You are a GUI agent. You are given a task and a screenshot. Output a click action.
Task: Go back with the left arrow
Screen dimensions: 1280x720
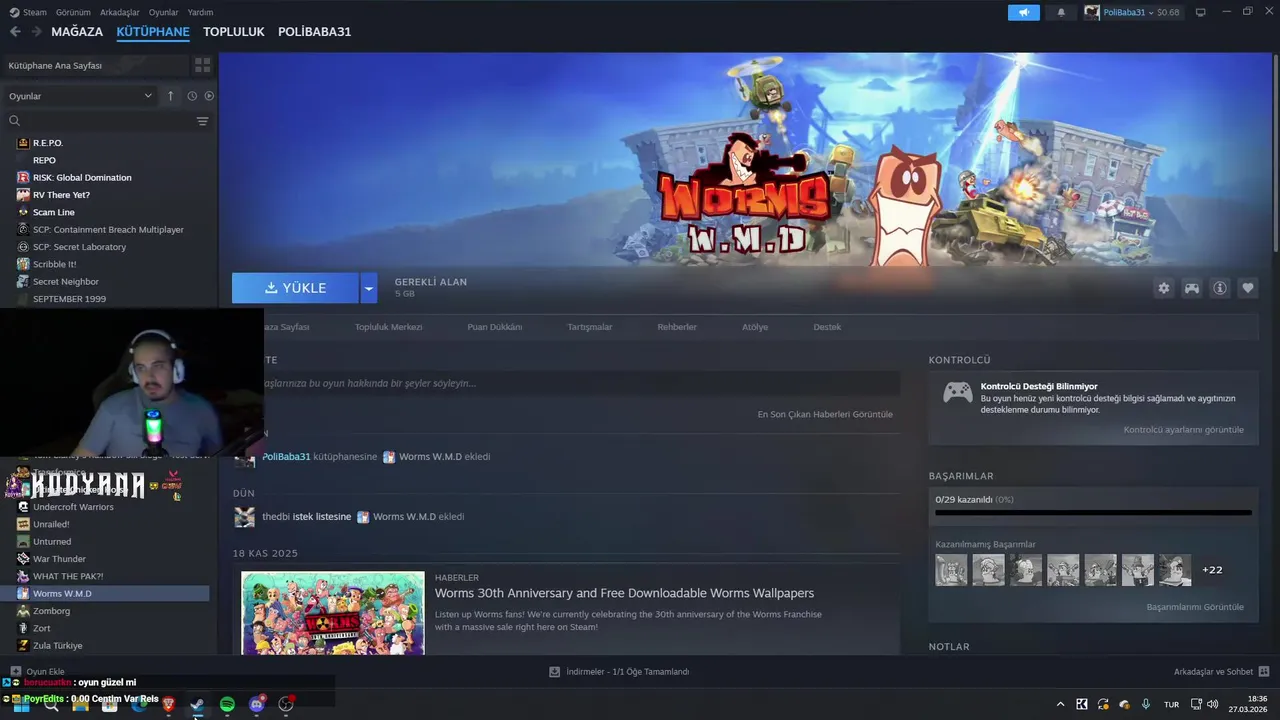[15, 32]
